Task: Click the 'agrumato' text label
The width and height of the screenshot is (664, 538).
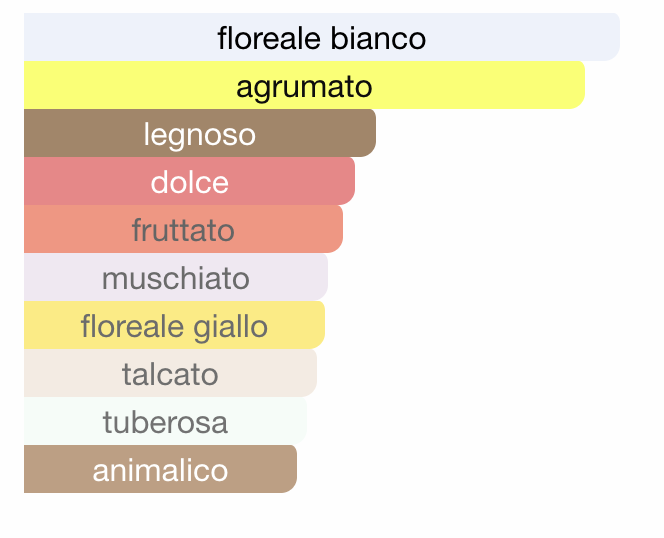Action: 304,88
